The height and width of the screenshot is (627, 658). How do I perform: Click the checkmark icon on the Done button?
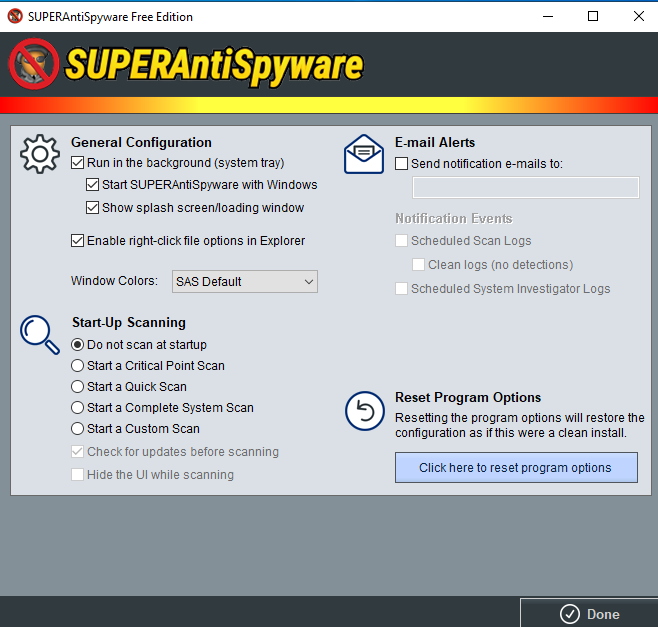click(569, 614)
